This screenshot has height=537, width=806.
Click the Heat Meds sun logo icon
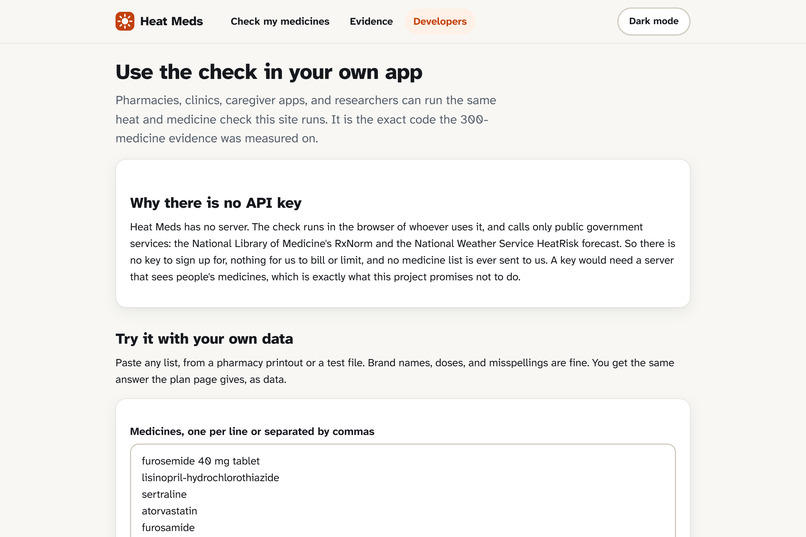tap(125, 21)
